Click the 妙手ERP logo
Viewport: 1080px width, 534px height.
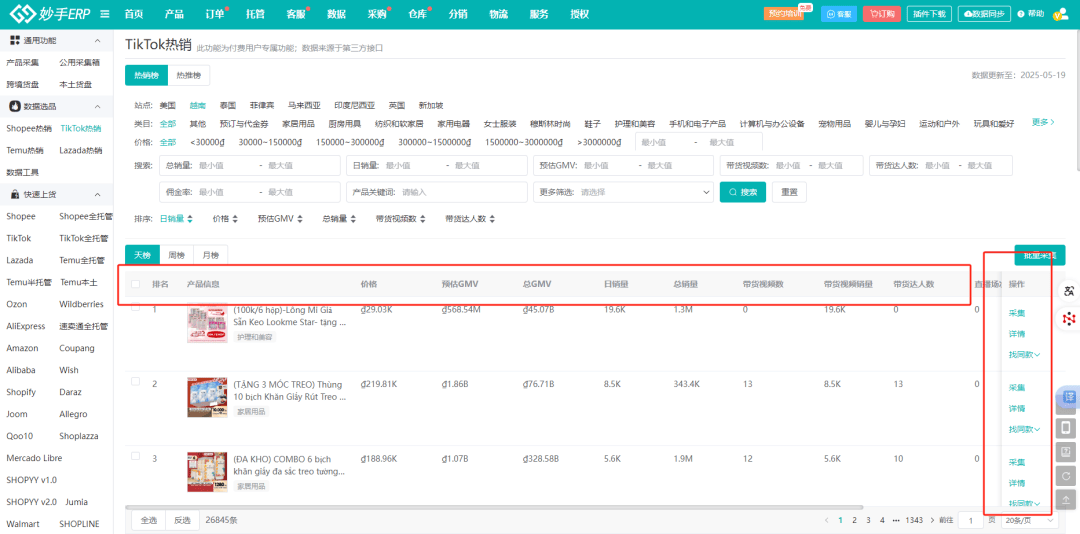pos(50,14)
